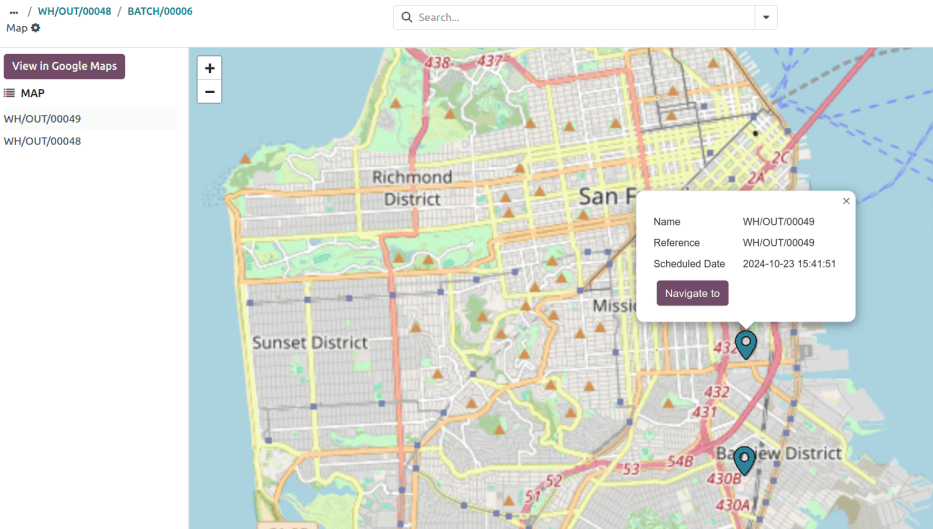Click the map pin below the popup

tap(746, 344)
